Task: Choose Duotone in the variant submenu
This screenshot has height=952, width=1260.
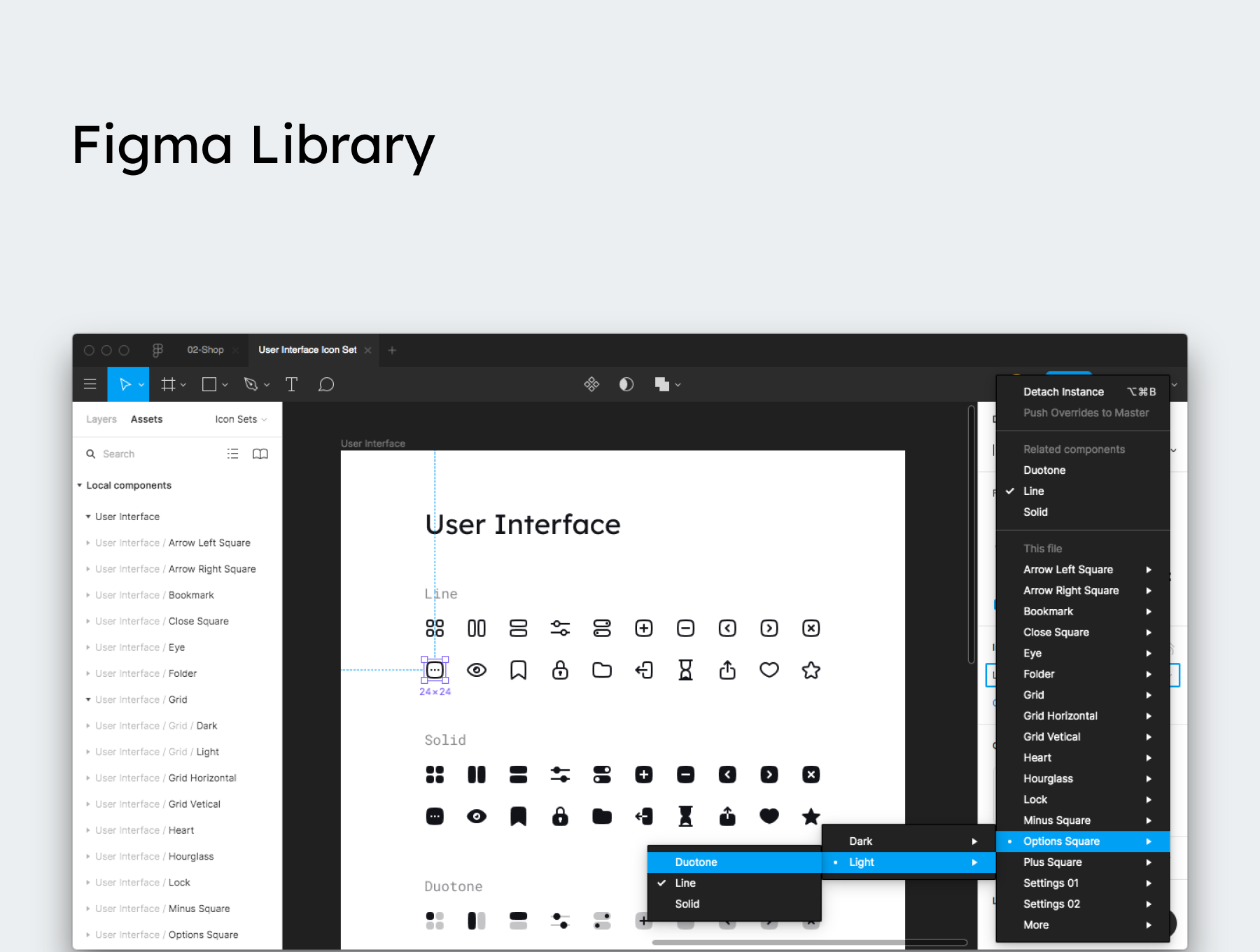Action: (696, 862)
